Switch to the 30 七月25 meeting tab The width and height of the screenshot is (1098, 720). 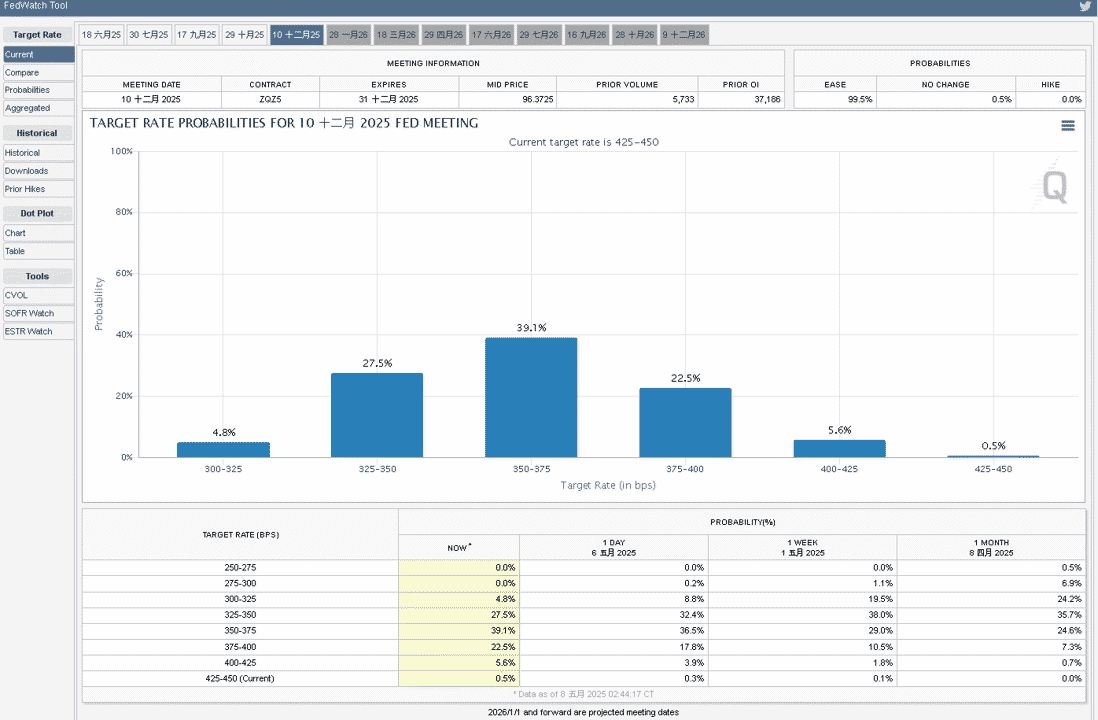point(149,35)
